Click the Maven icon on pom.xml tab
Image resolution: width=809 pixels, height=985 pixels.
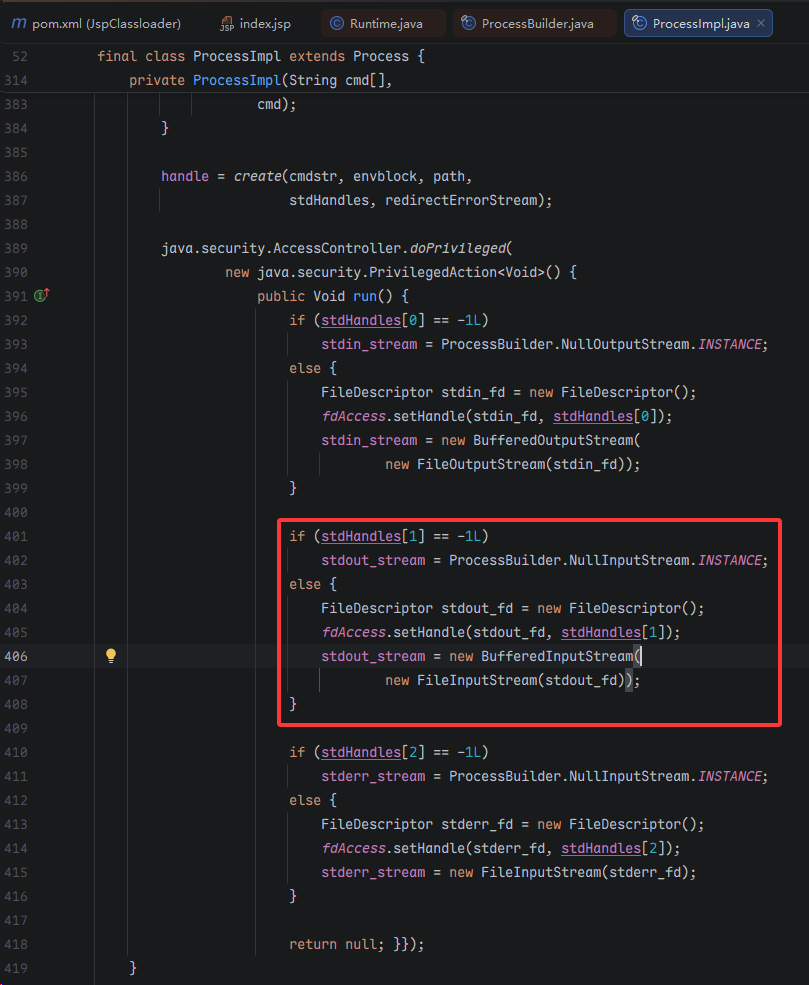point(18,23)
